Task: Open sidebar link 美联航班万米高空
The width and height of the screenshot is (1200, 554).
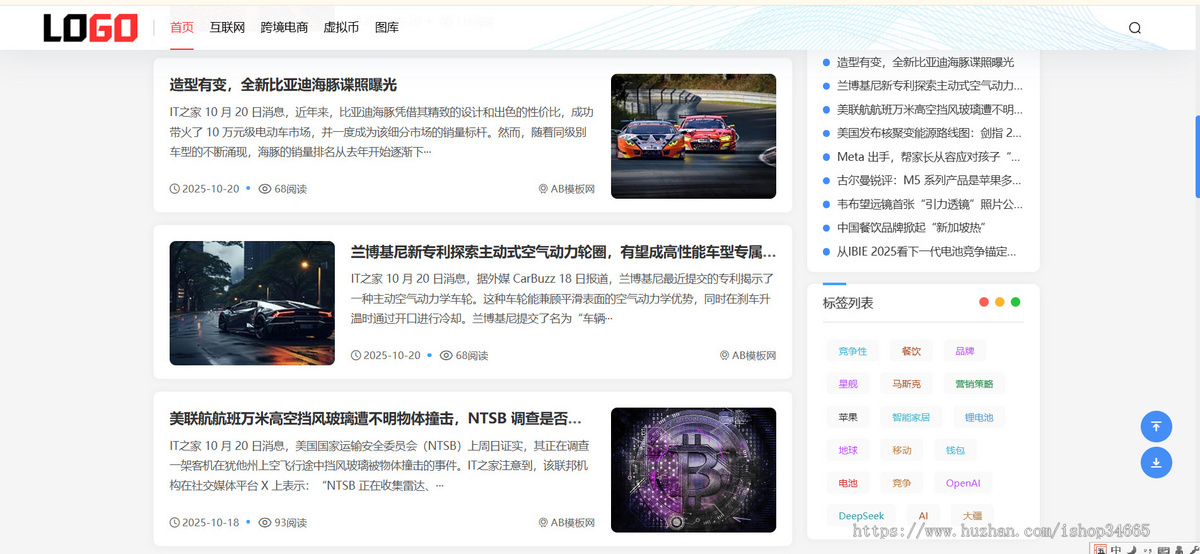Action: pos(930,110)
